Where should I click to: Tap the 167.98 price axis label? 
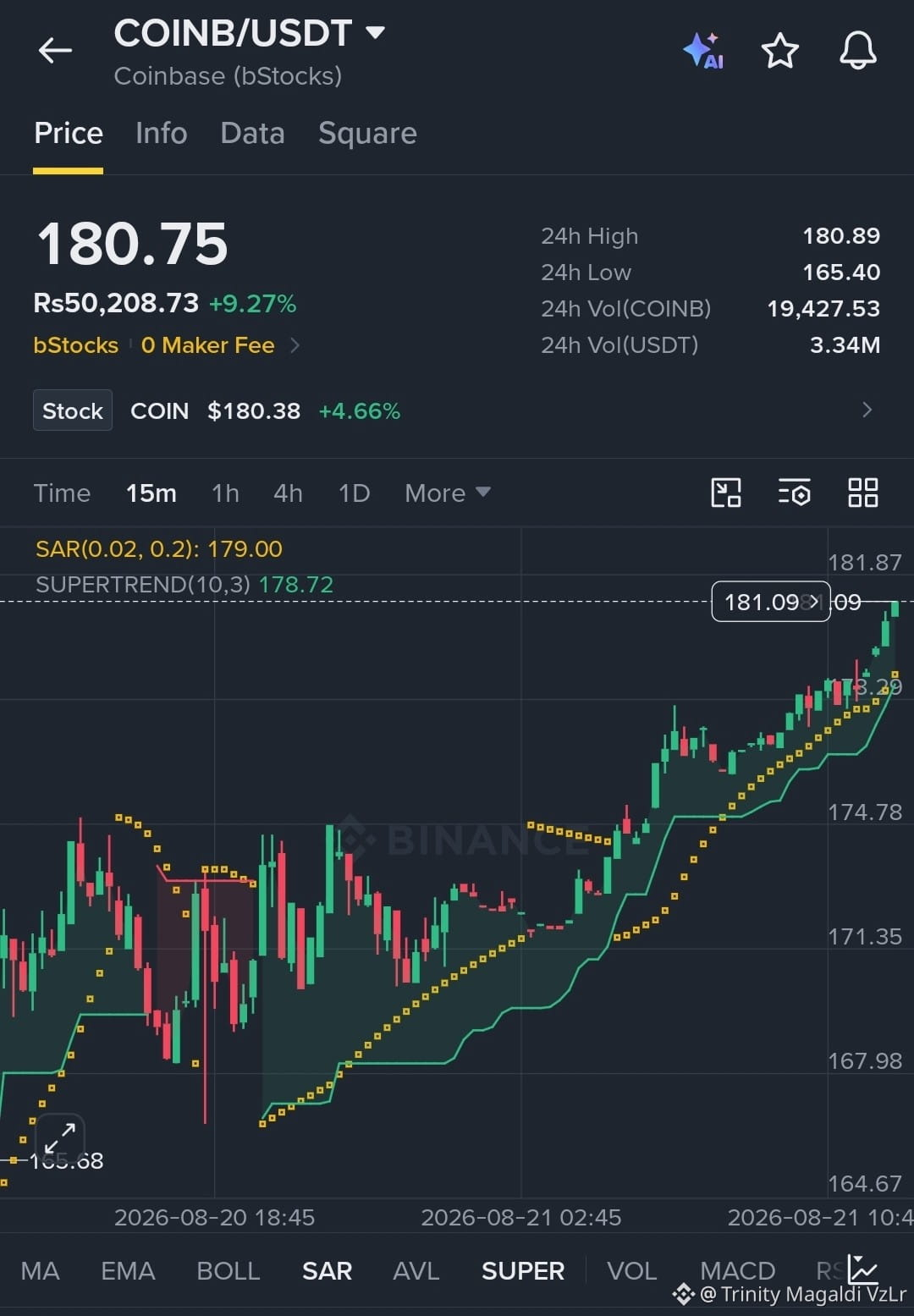point(865,1061)
